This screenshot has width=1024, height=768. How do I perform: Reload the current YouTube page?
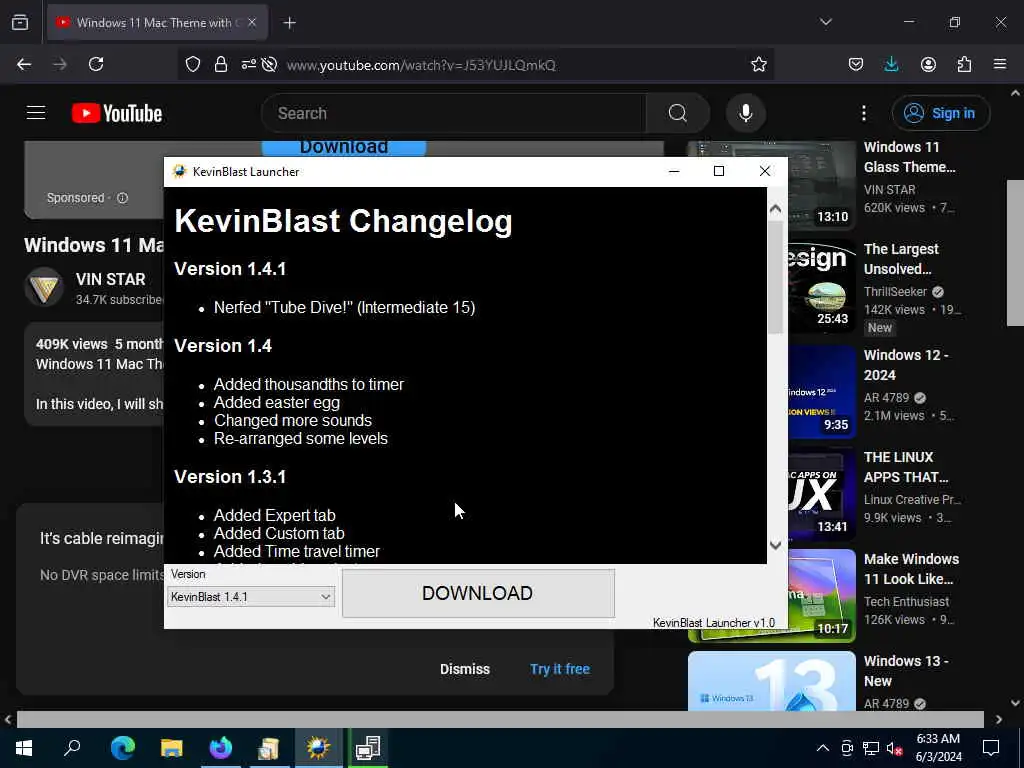point(96,64)
